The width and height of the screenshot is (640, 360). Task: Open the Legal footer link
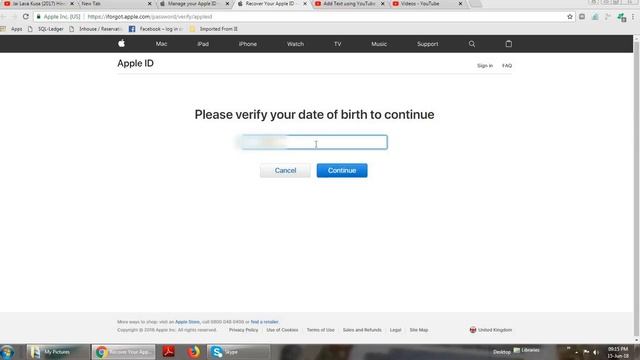(396, 330)
